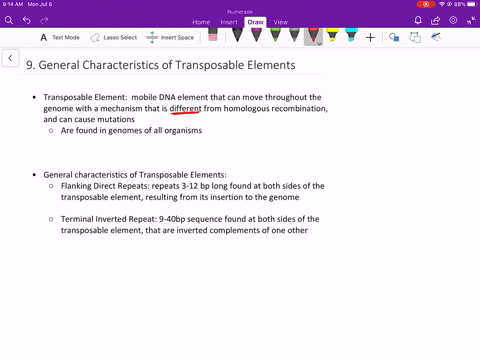Tap the battery indicator in status bar
Screen dimensions: 480x360
coord(472,4)
